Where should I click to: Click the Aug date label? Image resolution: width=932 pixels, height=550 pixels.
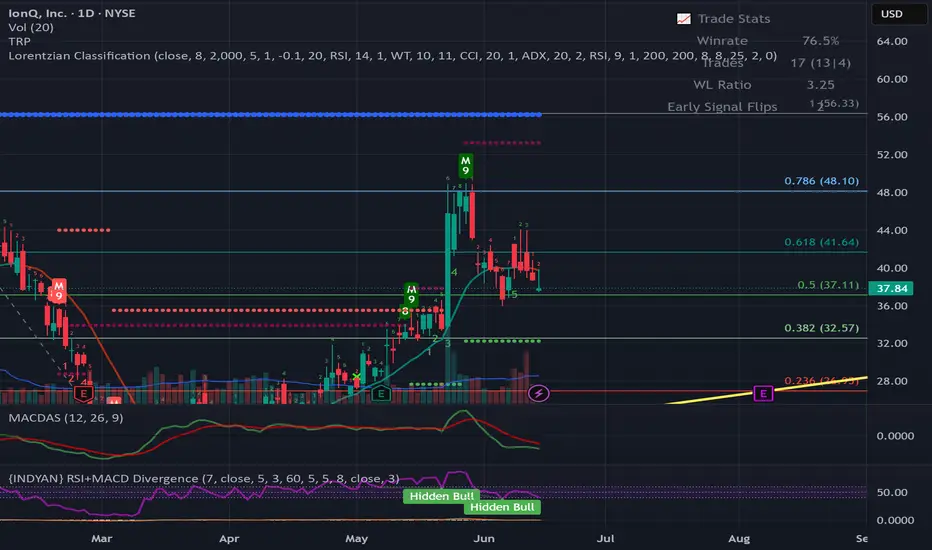click(739, 539)
